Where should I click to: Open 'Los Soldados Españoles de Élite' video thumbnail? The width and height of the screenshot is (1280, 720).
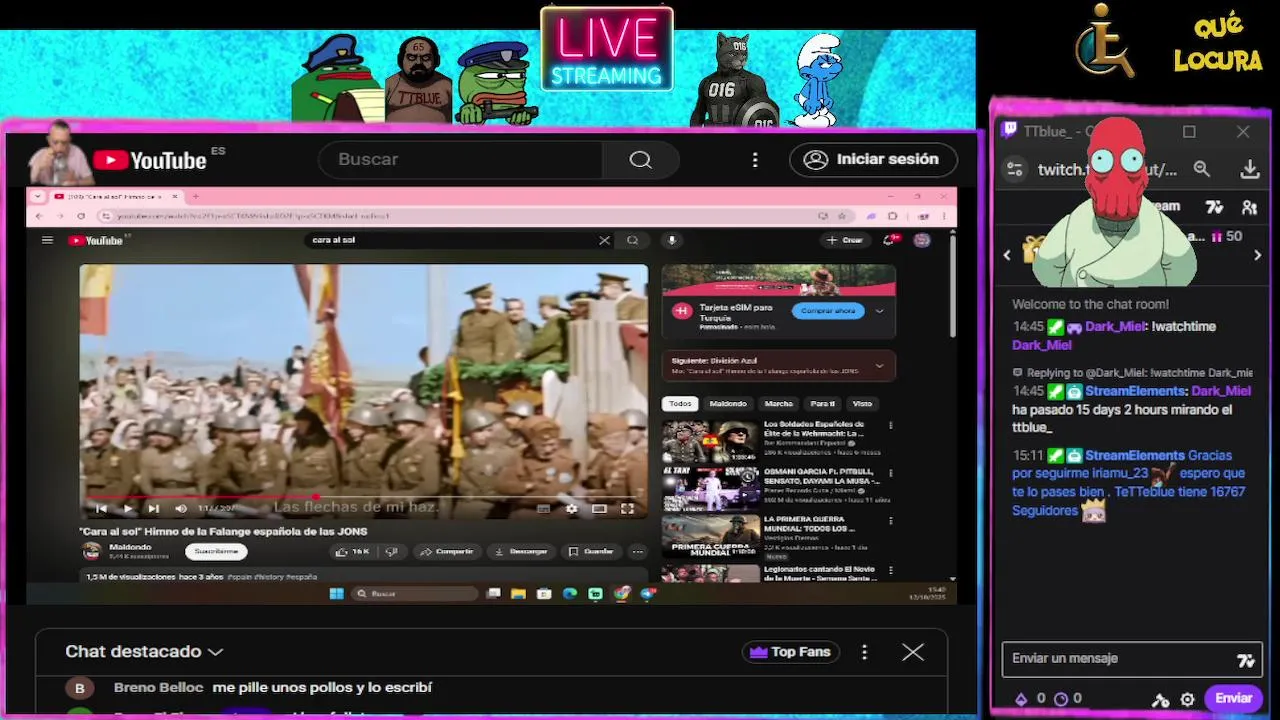710,442
